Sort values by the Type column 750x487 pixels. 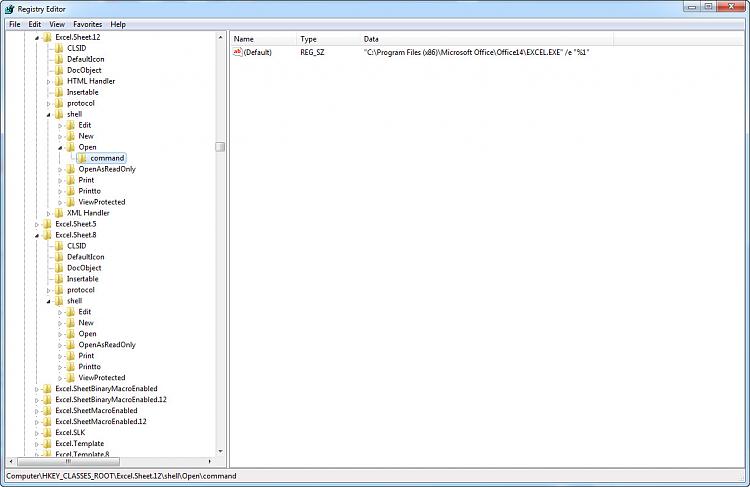click(x=328, y=39)
